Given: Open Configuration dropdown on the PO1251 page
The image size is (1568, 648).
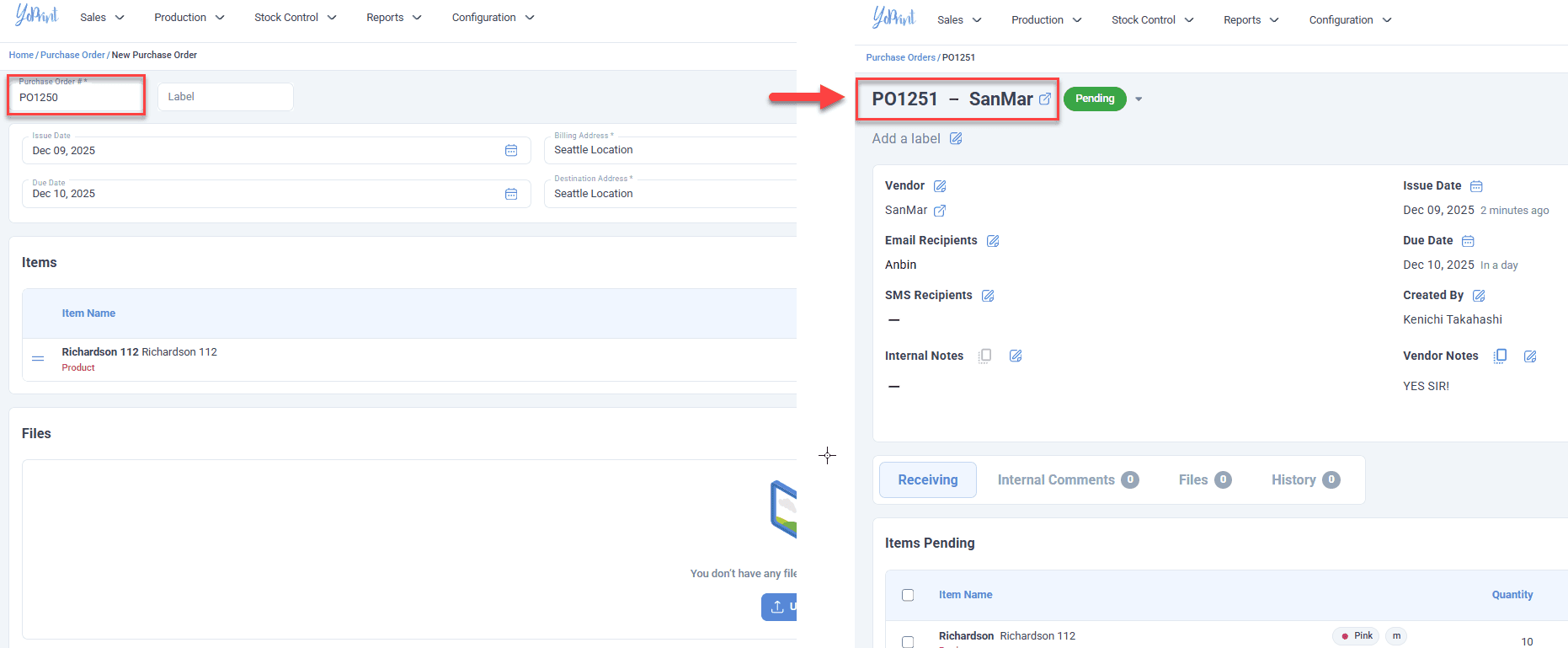Looking at the screenshot, I should (1349, 20).
